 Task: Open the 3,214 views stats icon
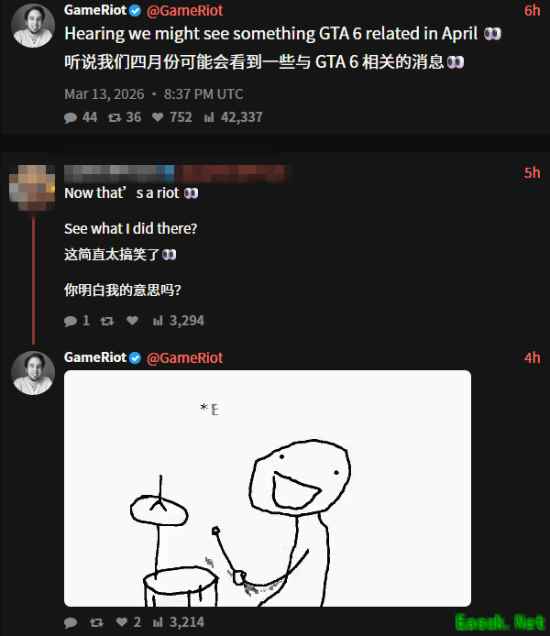[158, 622]
